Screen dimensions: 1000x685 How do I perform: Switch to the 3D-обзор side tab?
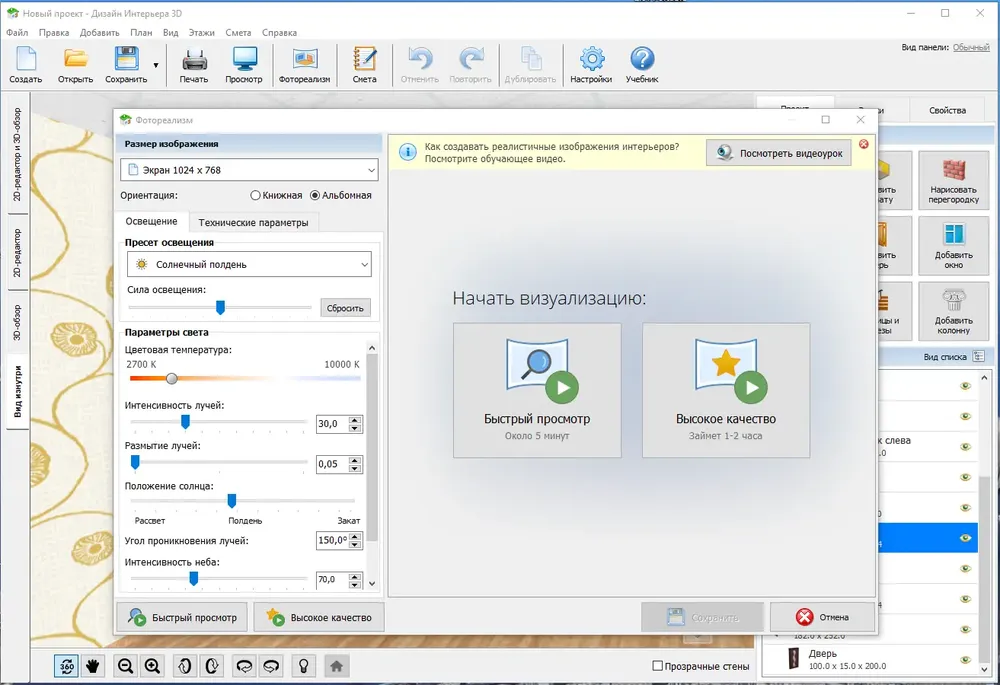[17, 323]
